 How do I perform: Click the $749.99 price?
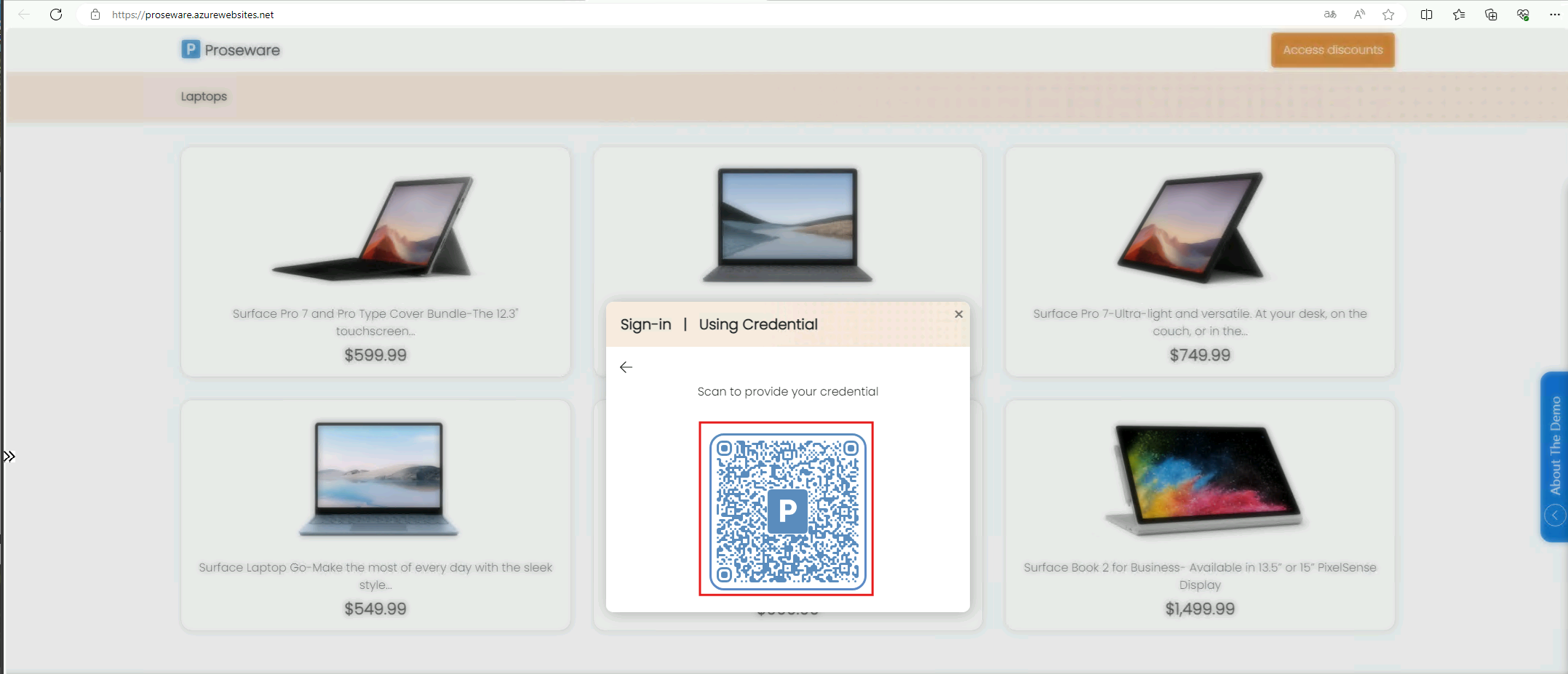point(1200,355)
